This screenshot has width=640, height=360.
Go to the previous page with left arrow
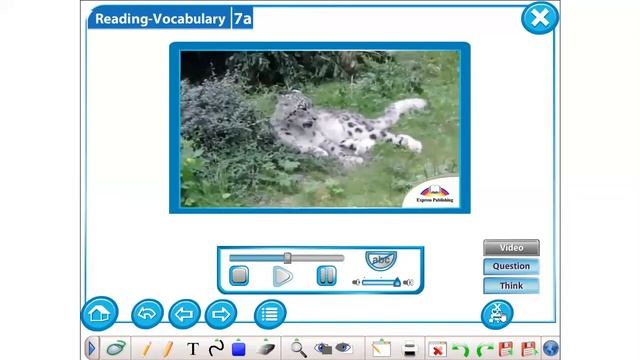184,314
